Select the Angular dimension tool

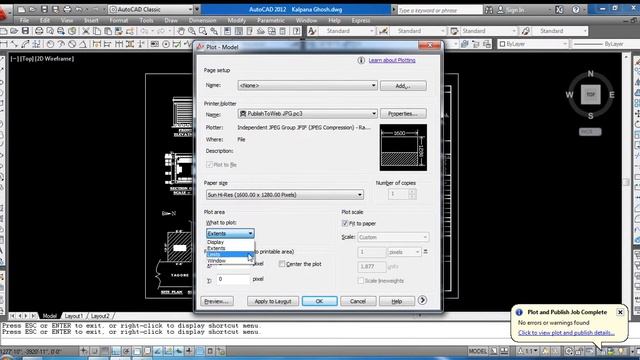(83, 44)
